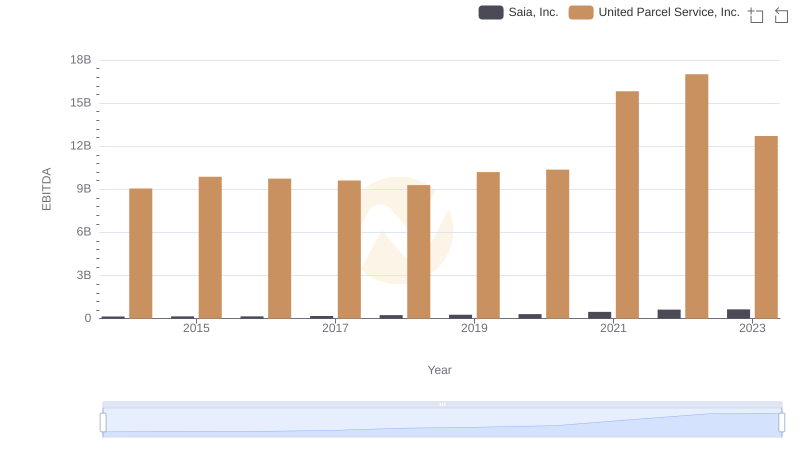Click the 0 y-axis label
The image size is (800, 461).
pyautogui.click(x=88, y=318)
